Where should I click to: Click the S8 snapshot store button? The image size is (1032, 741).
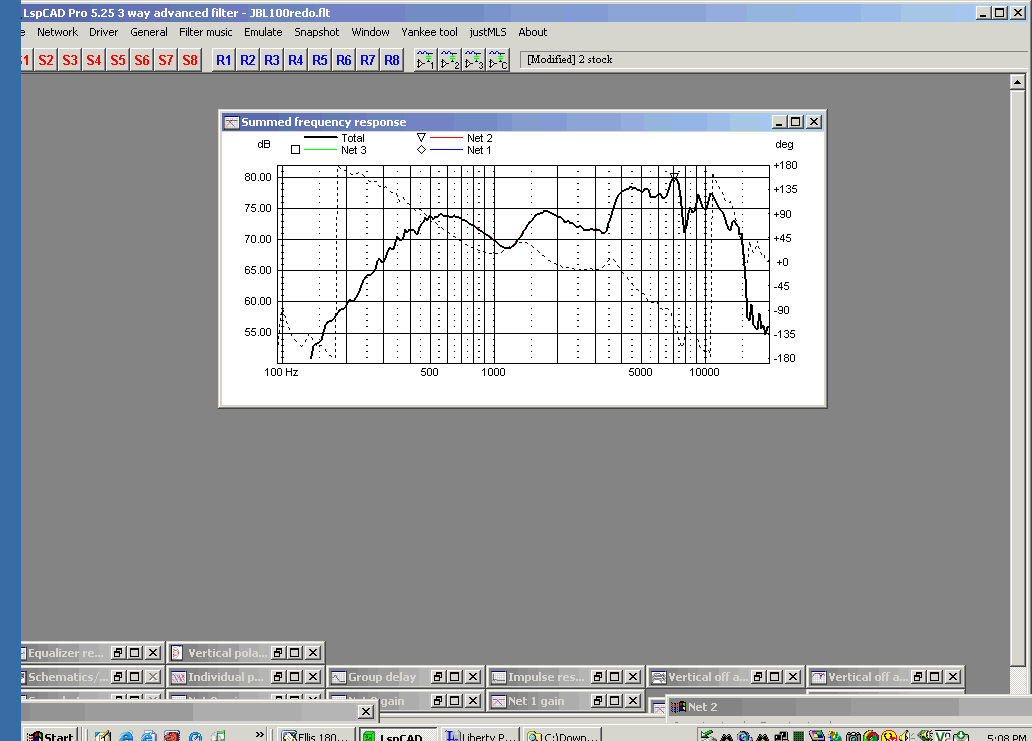click(190, 60)
